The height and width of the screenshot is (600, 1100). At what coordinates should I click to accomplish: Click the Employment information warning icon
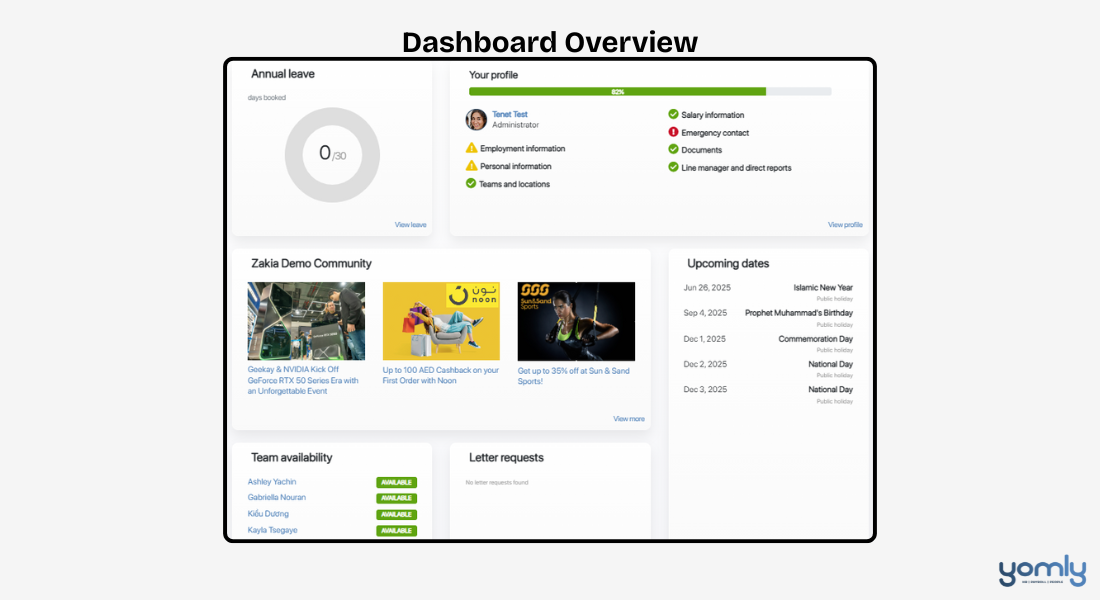(471, 148)
